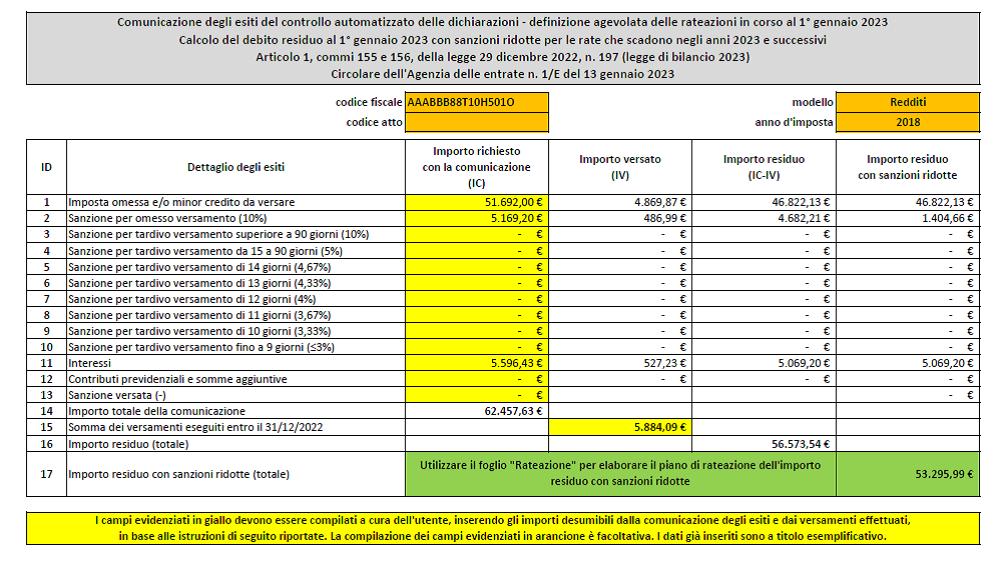Click the yellow Sanzione versata (-) input cell
Viewport: 996px width, 561px height.
[477, 396]
